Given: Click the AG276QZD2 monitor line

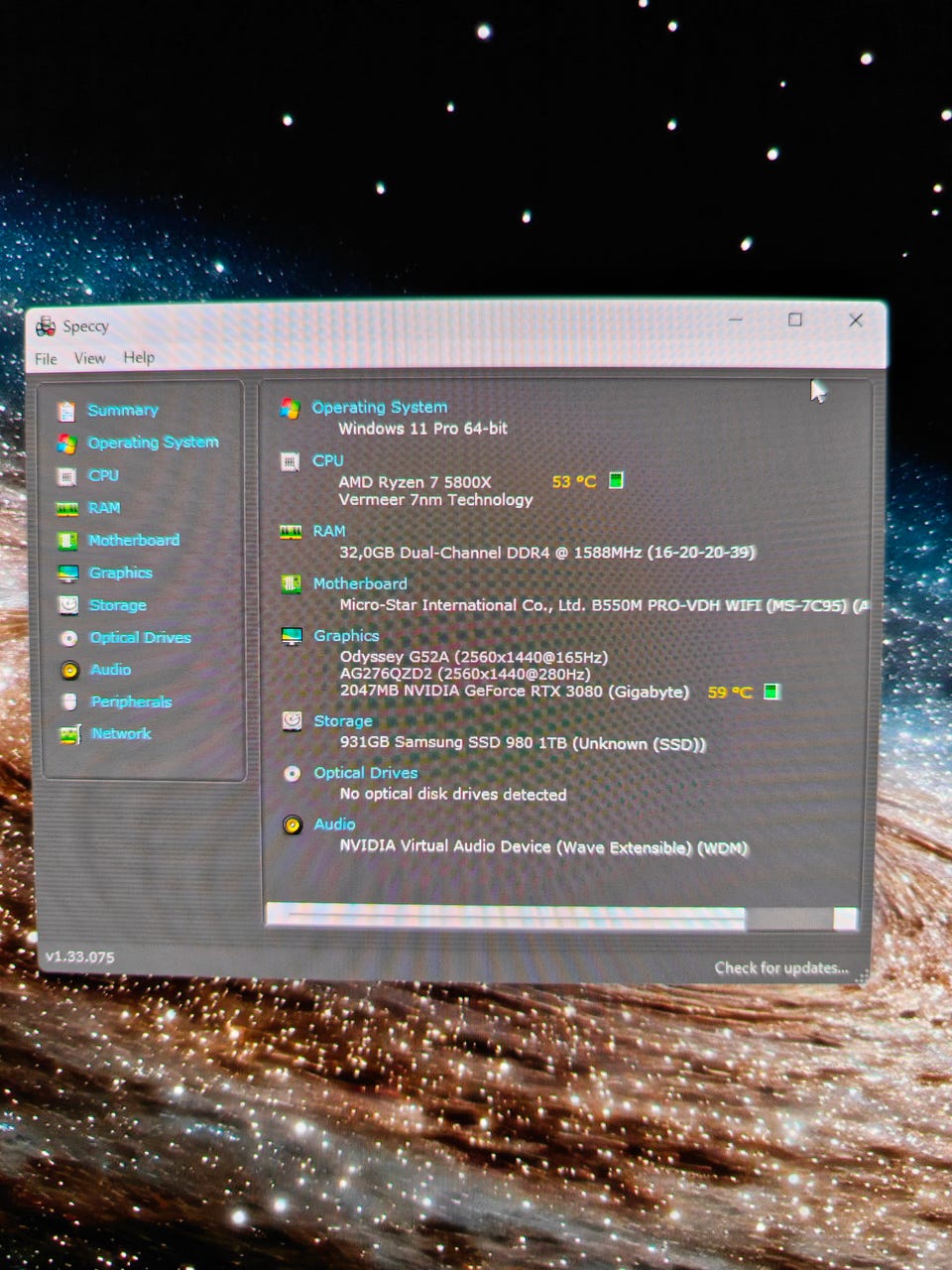Looking at the screenshot, I should (x=465, y=674).
